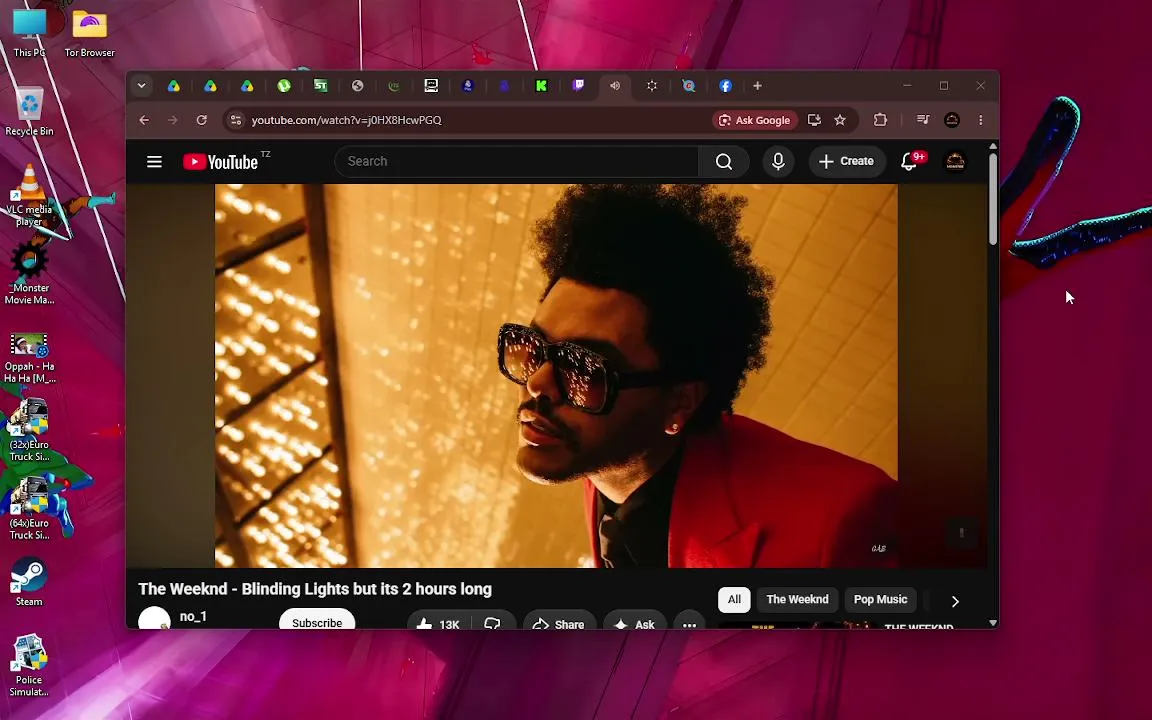Viewport: 1152px width, 720px height.
Task: Expand the tab search dropdown arrow
Action: [142, 86]
